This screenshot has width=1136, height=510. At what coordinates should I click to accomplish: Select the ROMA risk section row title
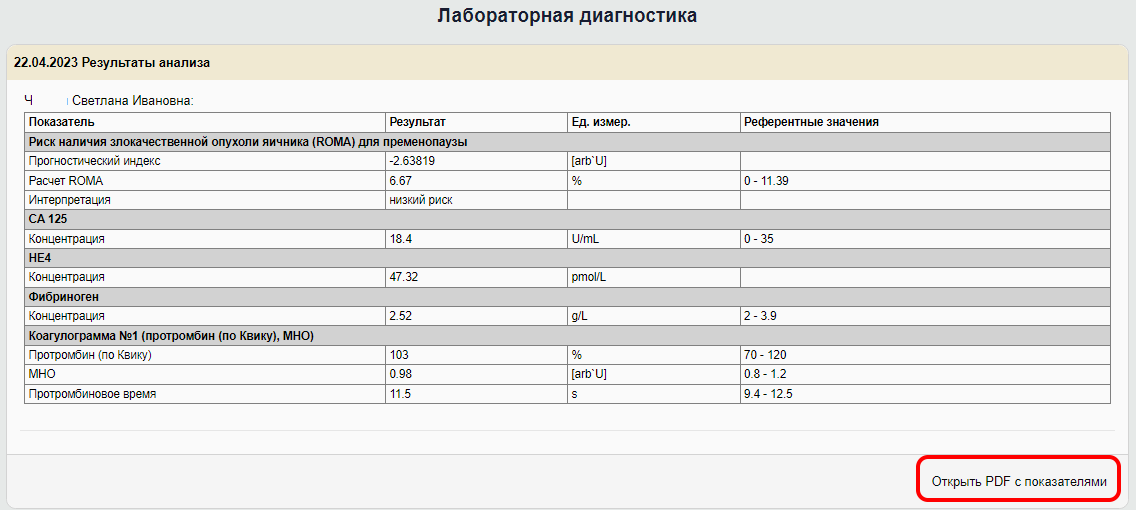pos(248,142)
